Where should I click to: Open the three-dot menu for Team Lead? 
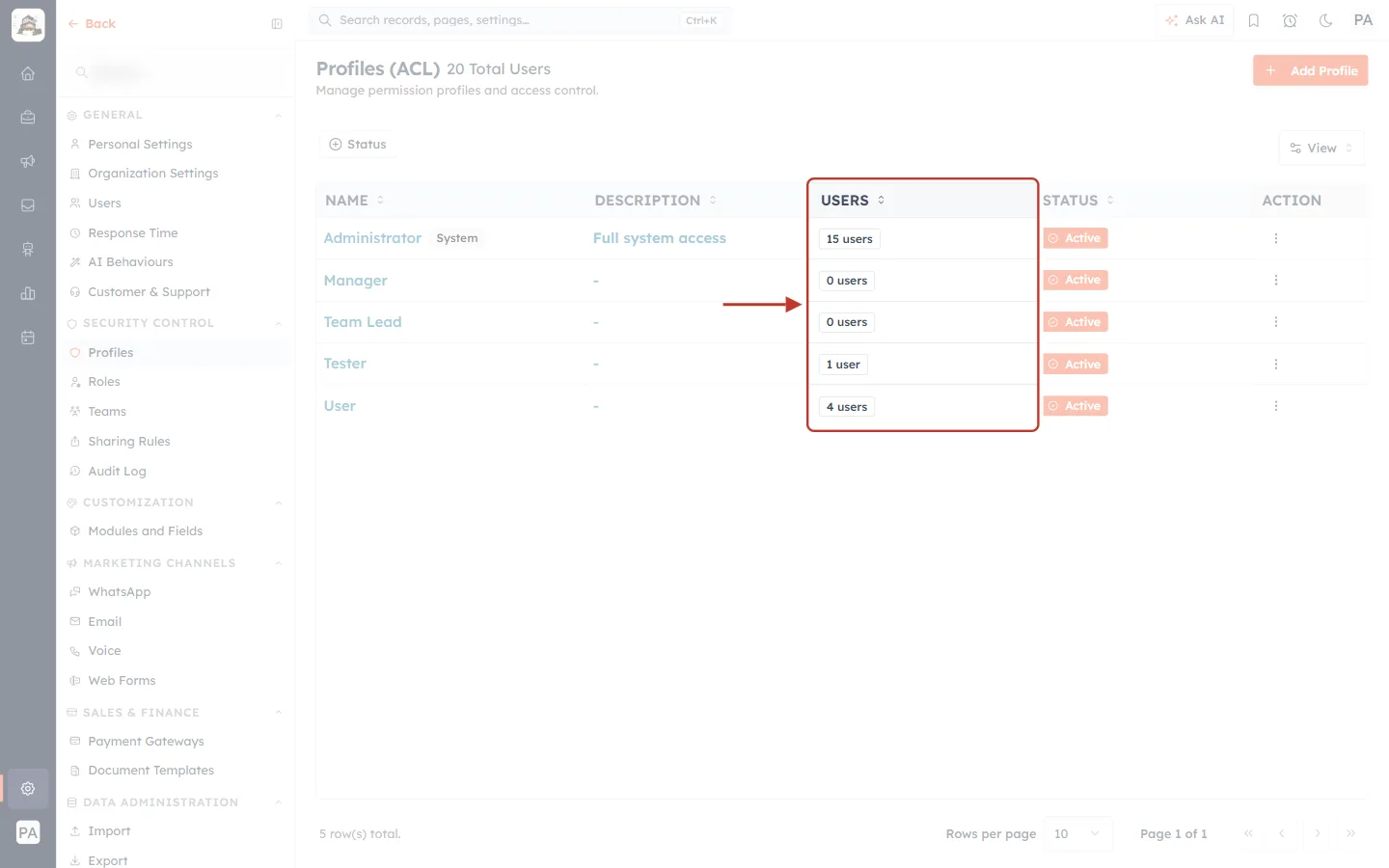click(x=1276, y=322)
